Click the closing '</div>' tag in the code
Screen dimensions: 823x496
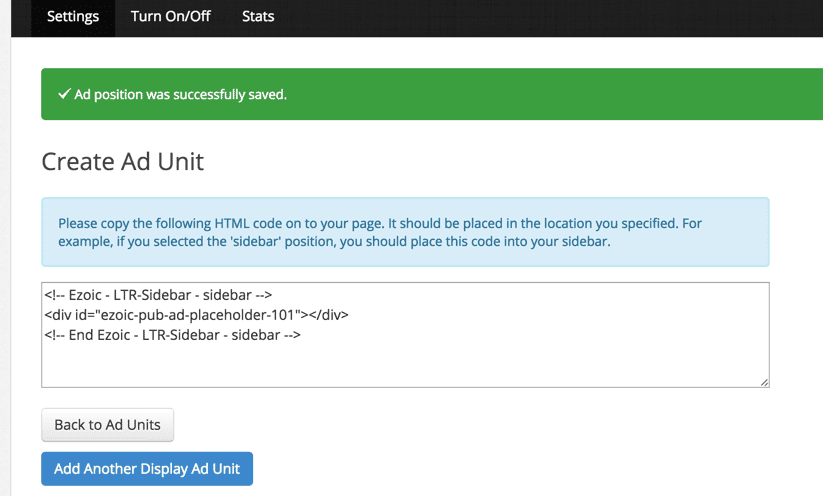click(328, 315)
